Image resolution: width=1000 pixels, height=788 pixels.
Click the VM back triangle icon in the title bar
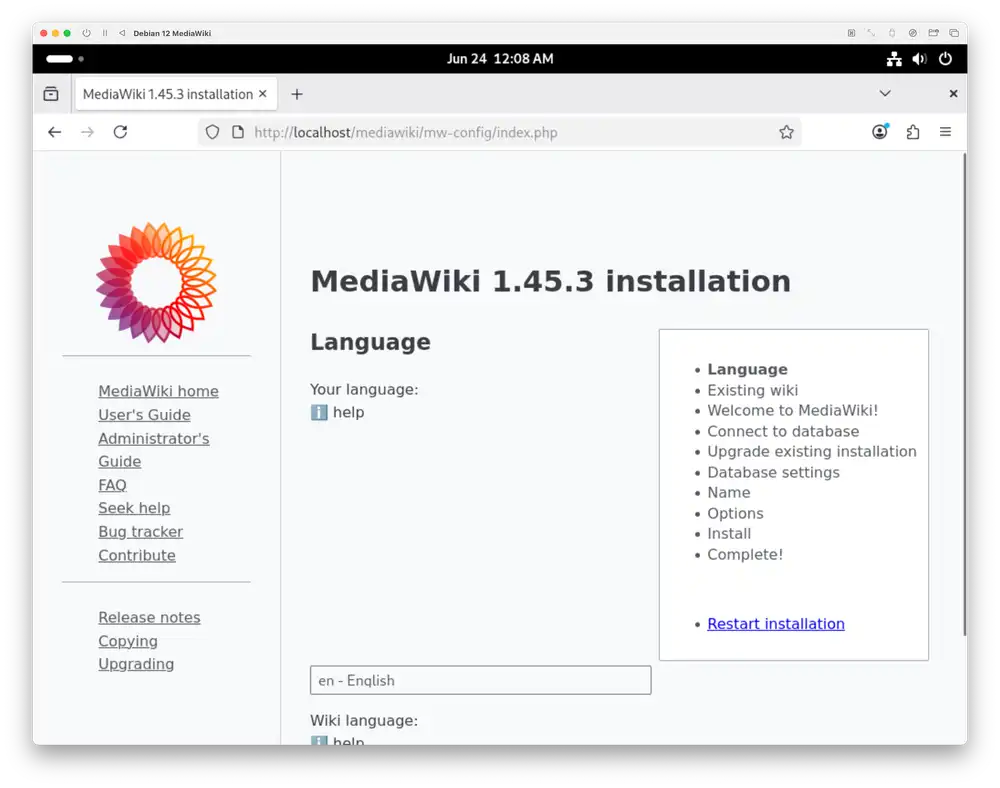122,33
